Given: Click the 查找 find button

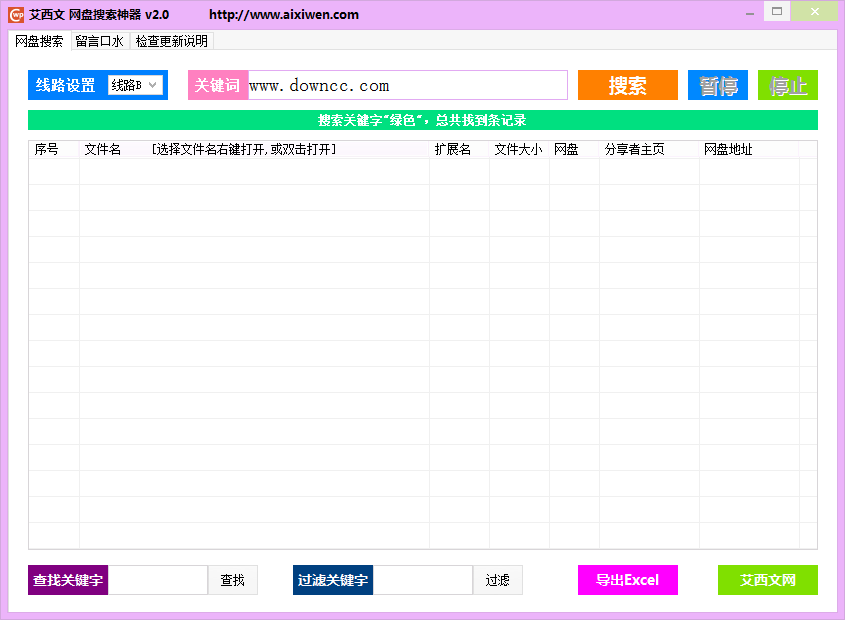Looking at the screenshot, I should 233,580.
